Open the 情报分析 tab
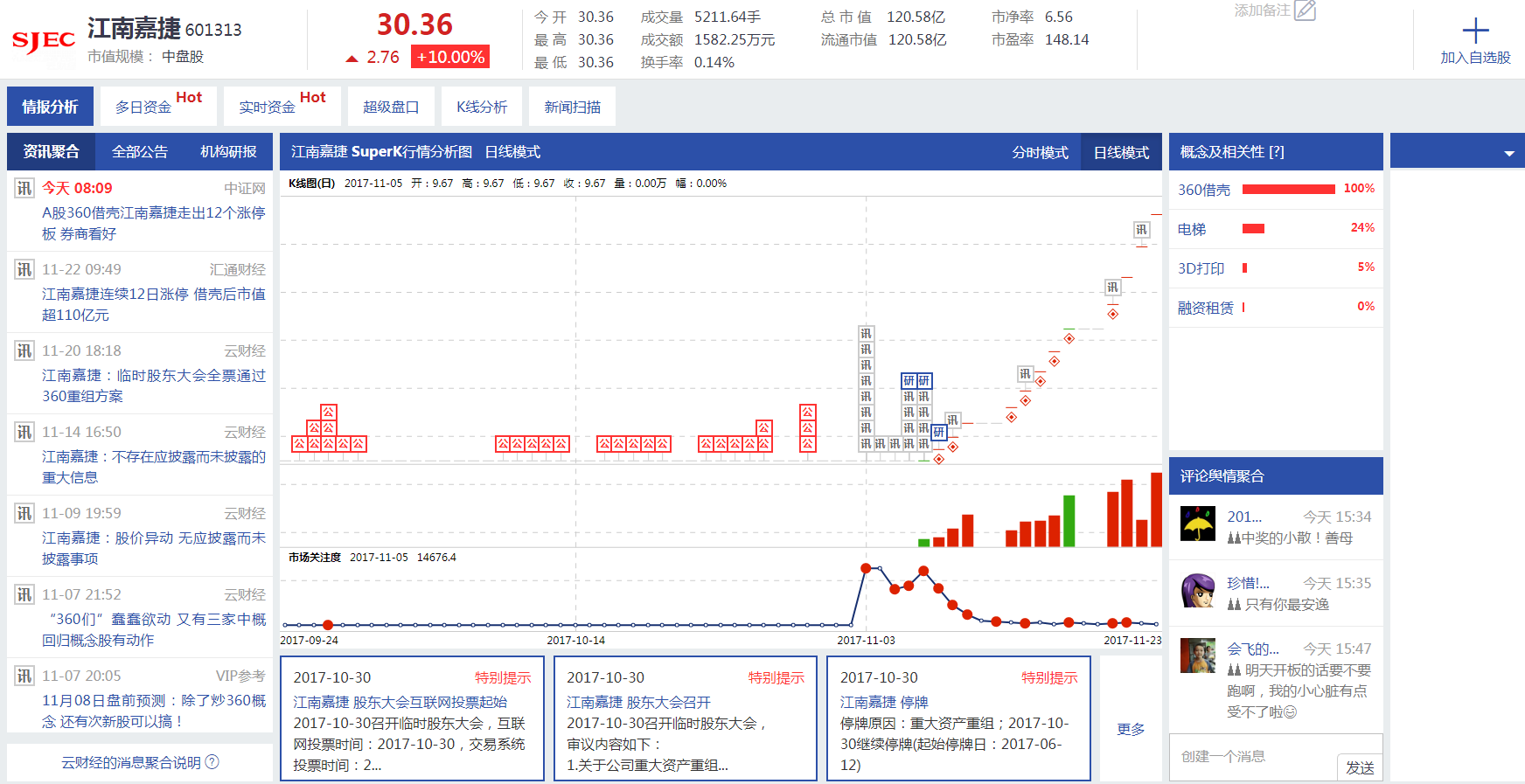 click(x=50, y=107)
